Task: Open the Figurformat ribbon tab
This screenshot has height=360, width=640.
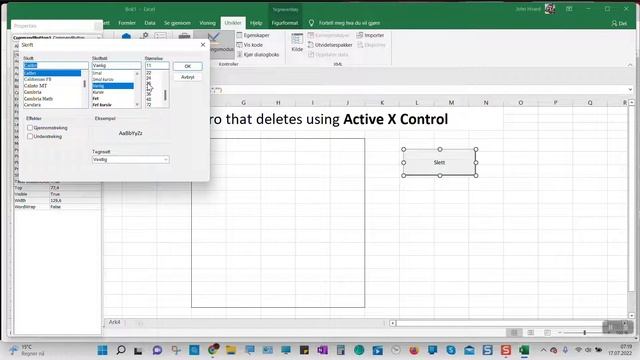Action: click(x=284, y=23)
